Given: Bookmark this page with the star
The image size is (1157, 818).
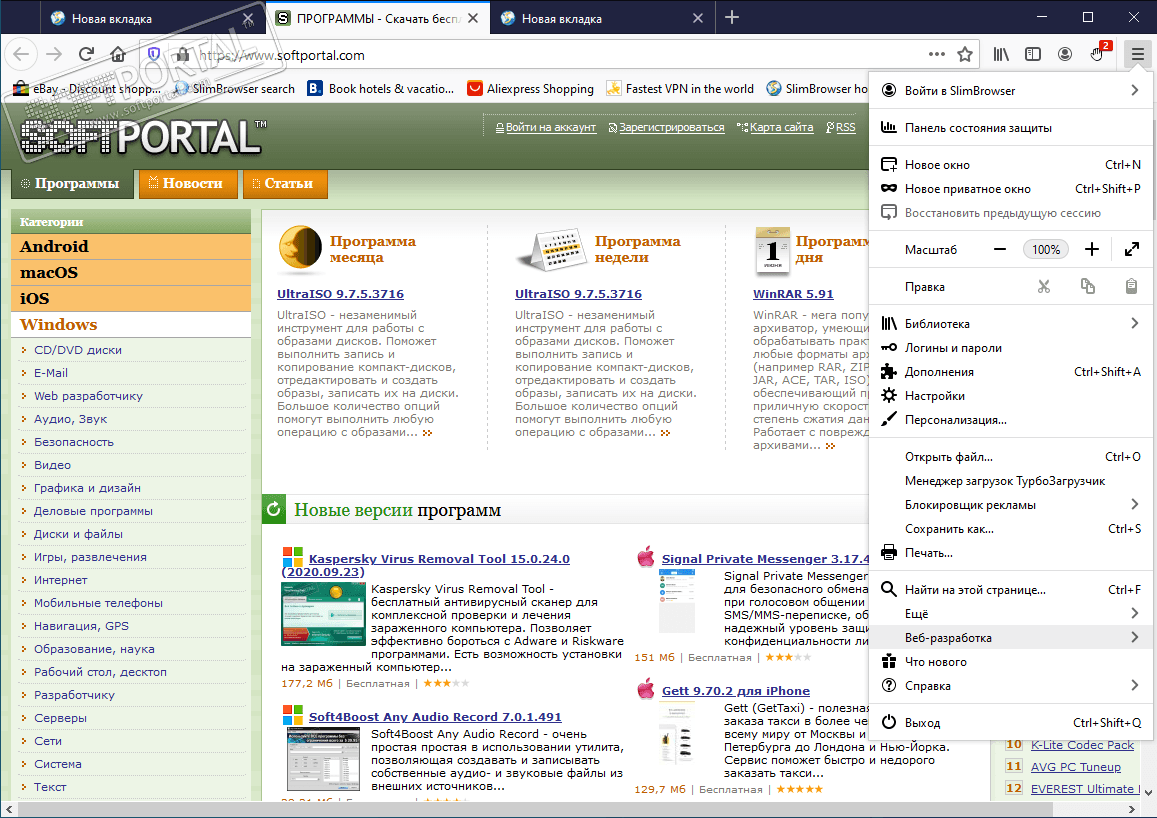Looking at the screenshot, I should pyautogui.click(x=964, y=54).
